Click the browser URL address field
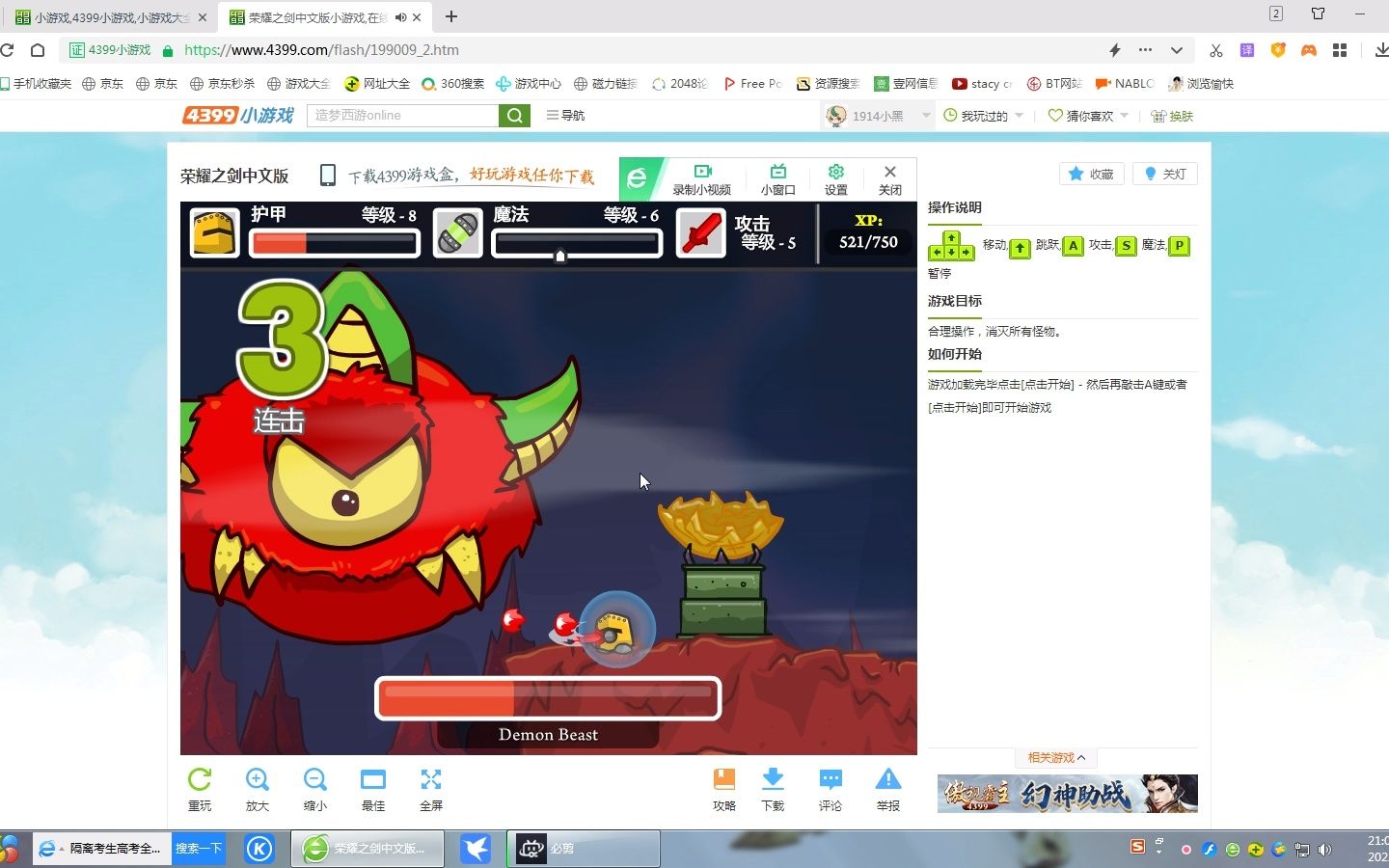Image resolution: width=1389 pixels, height=868 pixels. click(x=627, y=50)
